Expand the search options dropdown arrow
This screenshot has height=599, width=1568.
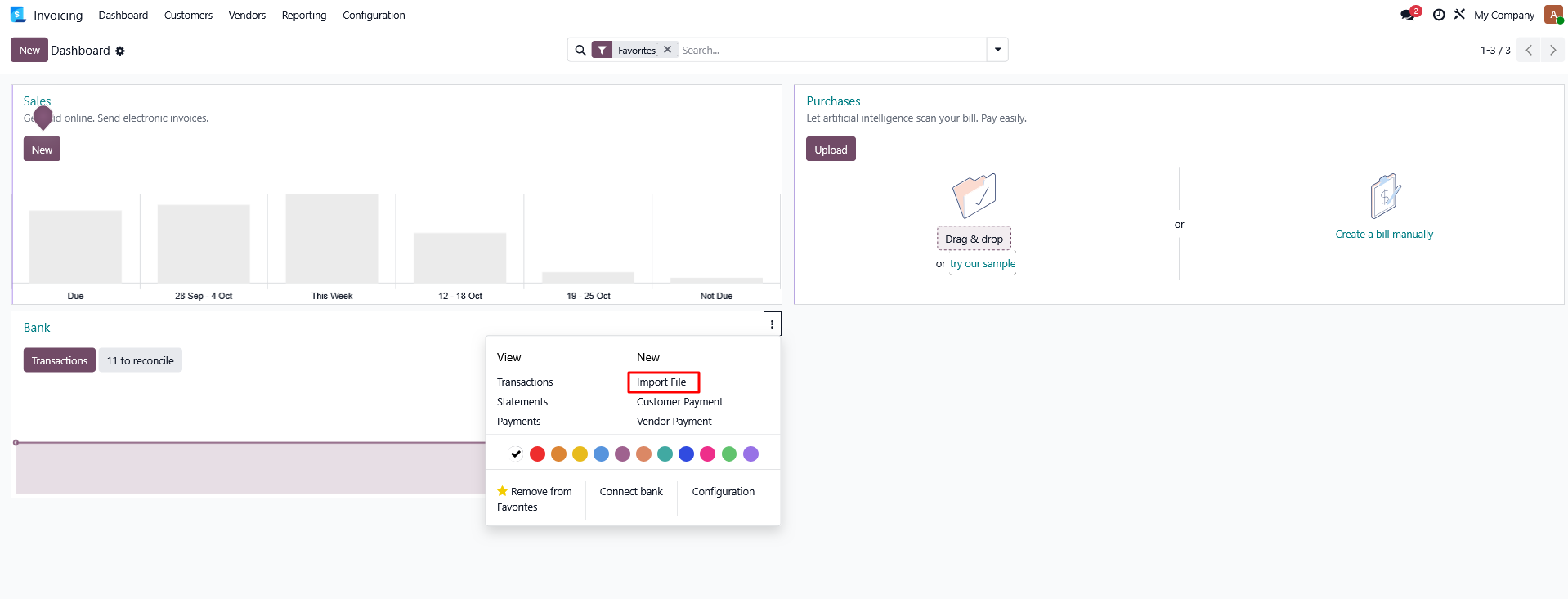click(x=997, y=50)
